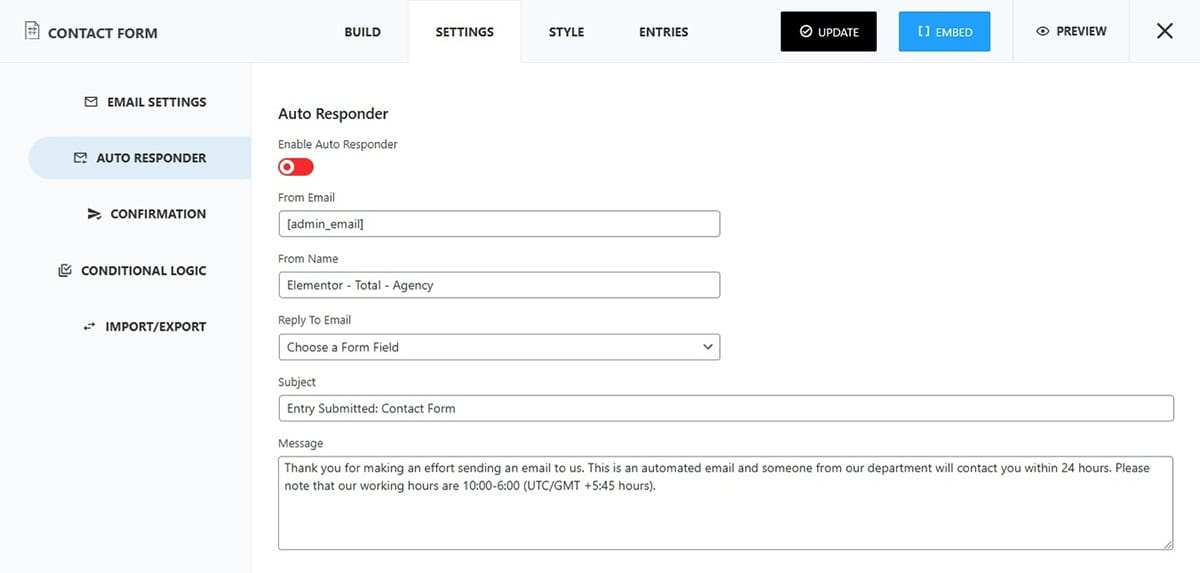Viewport: 1200px width, 573px height.
Task: Click into the Subject text field
Action: pos(726,408)
